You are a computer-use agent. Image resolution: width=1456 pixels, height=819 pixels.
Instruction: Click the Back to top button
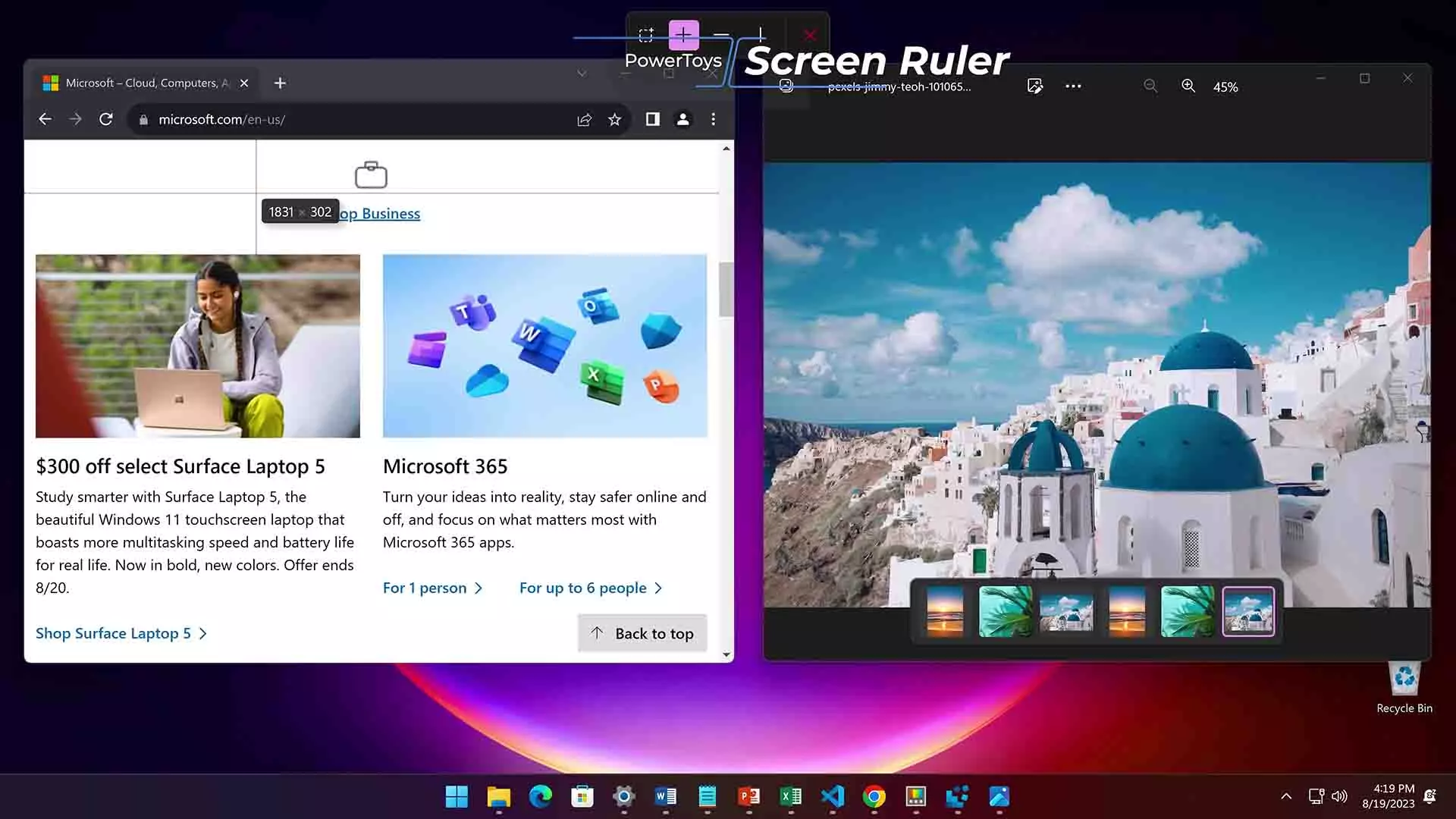coord(642,633)
